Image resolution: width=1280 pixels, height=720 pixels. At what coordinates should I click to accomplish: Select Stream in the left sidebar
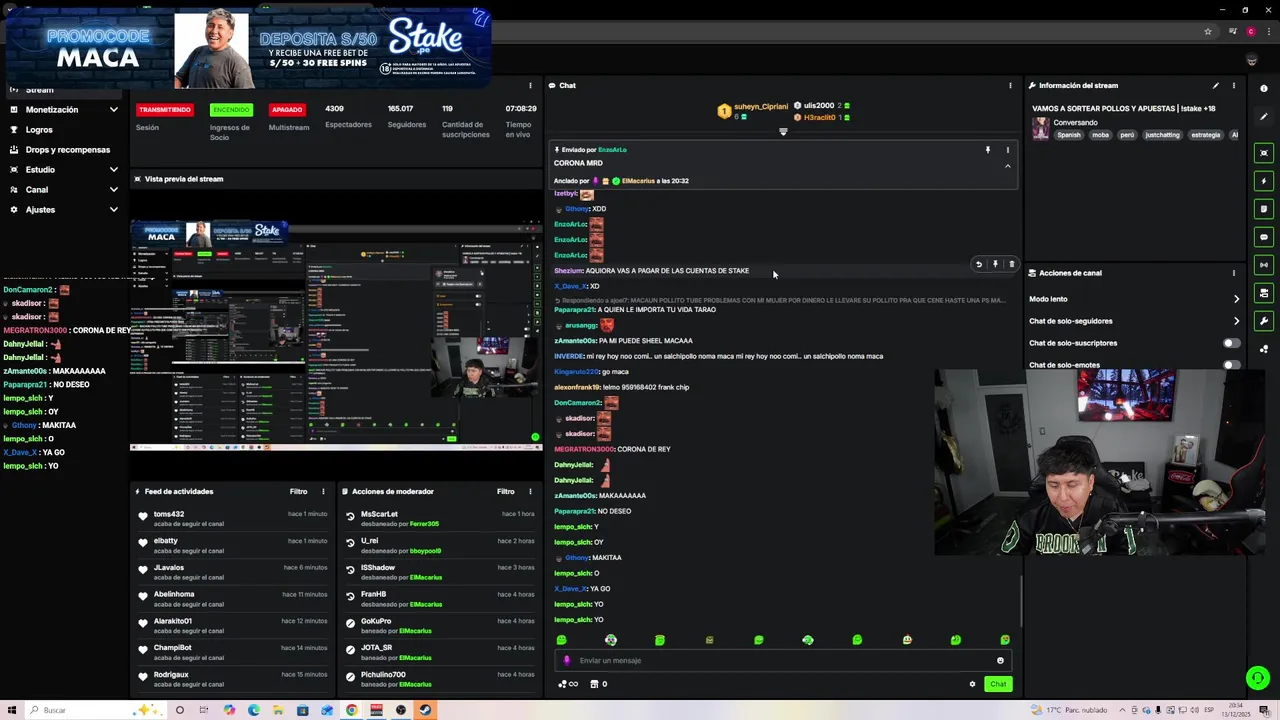(x=40, y=90)
